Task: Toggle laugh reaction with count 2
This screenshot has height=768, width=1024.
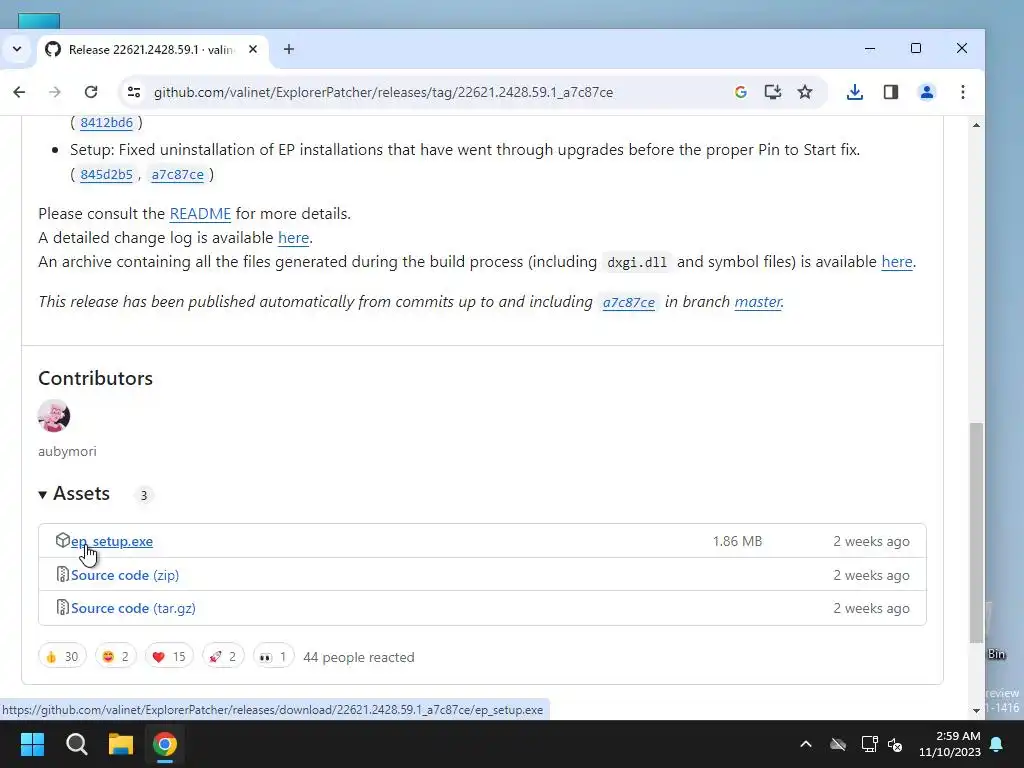Action: 116,657
